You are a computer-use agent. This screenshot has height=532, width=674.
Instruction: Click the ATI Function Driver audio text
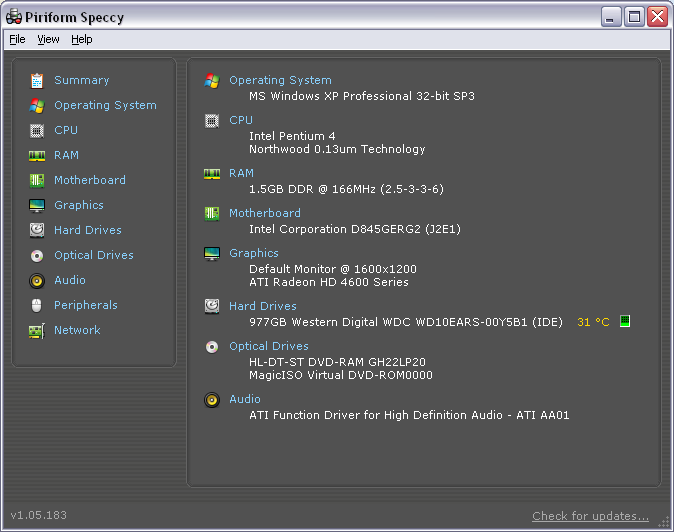tap(409, 415)
